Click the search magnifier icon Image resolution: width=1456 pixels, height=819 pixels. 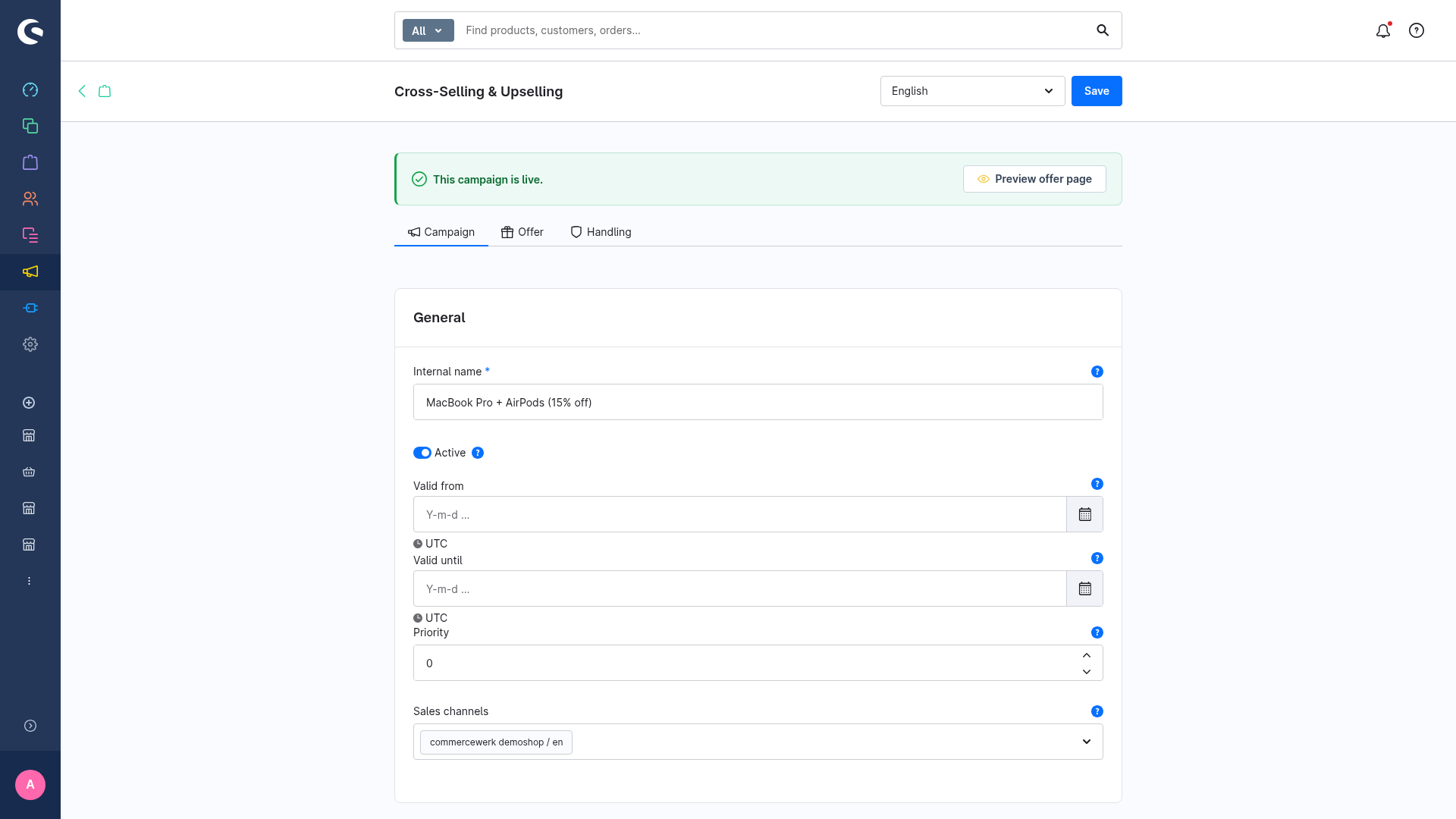point(1103,30)
